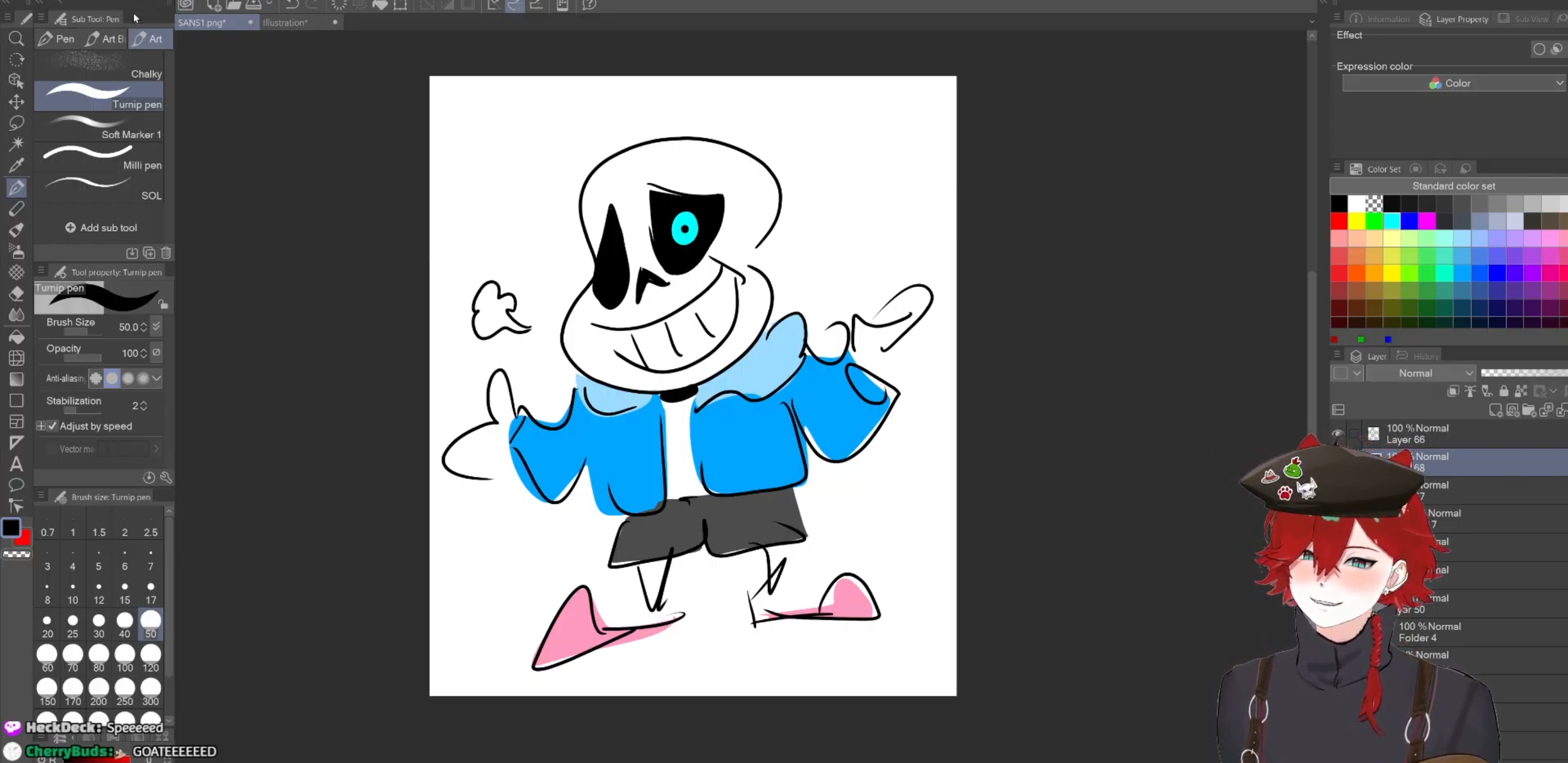Screen dimensions: 1568x763
Task: Click the black main color chip
Action: [x=11, y=528]
